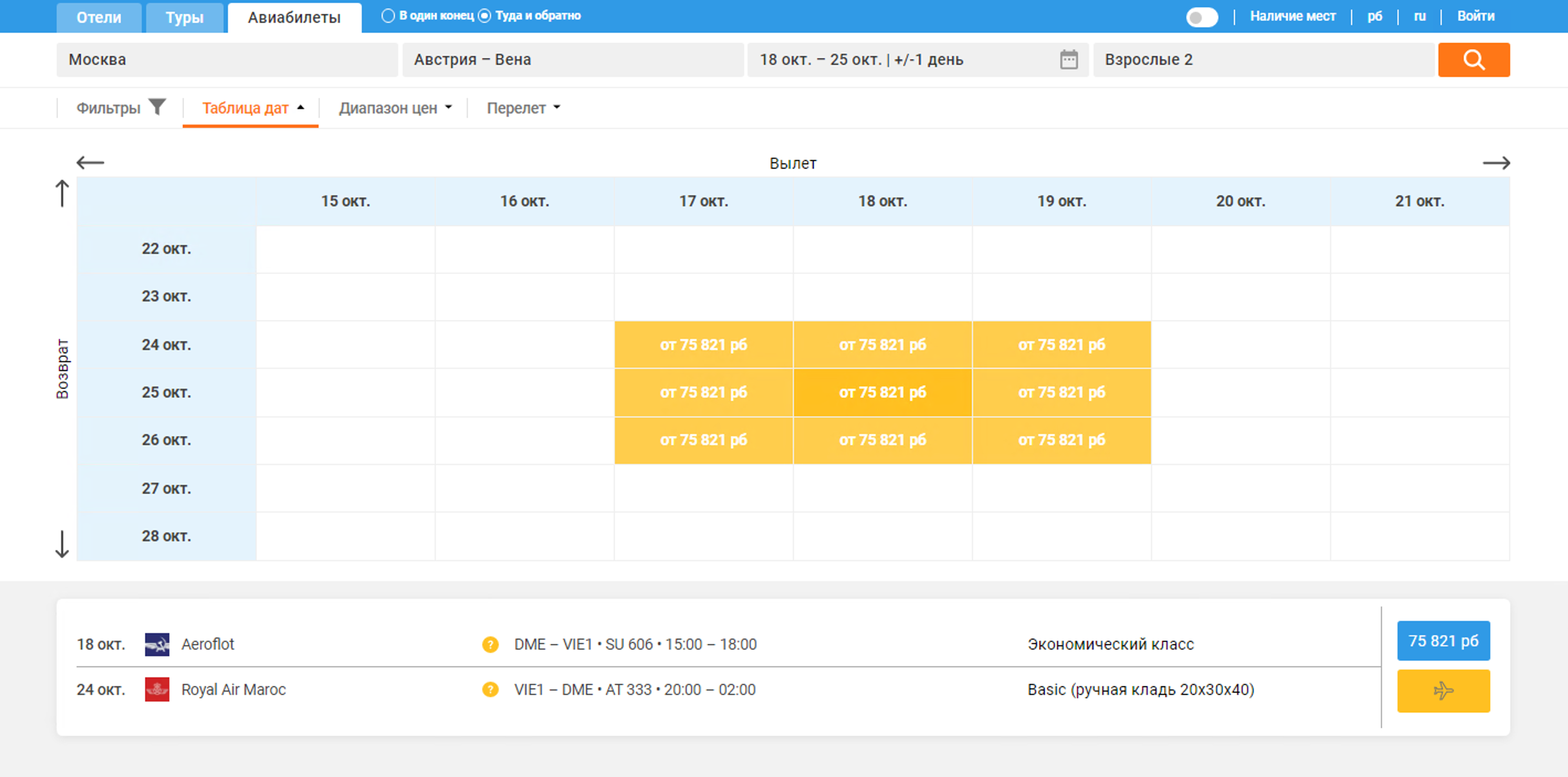1568x777 pixels.
Task: Select price cell for 19 окт. and 26 окт.
Action: 1061,440
